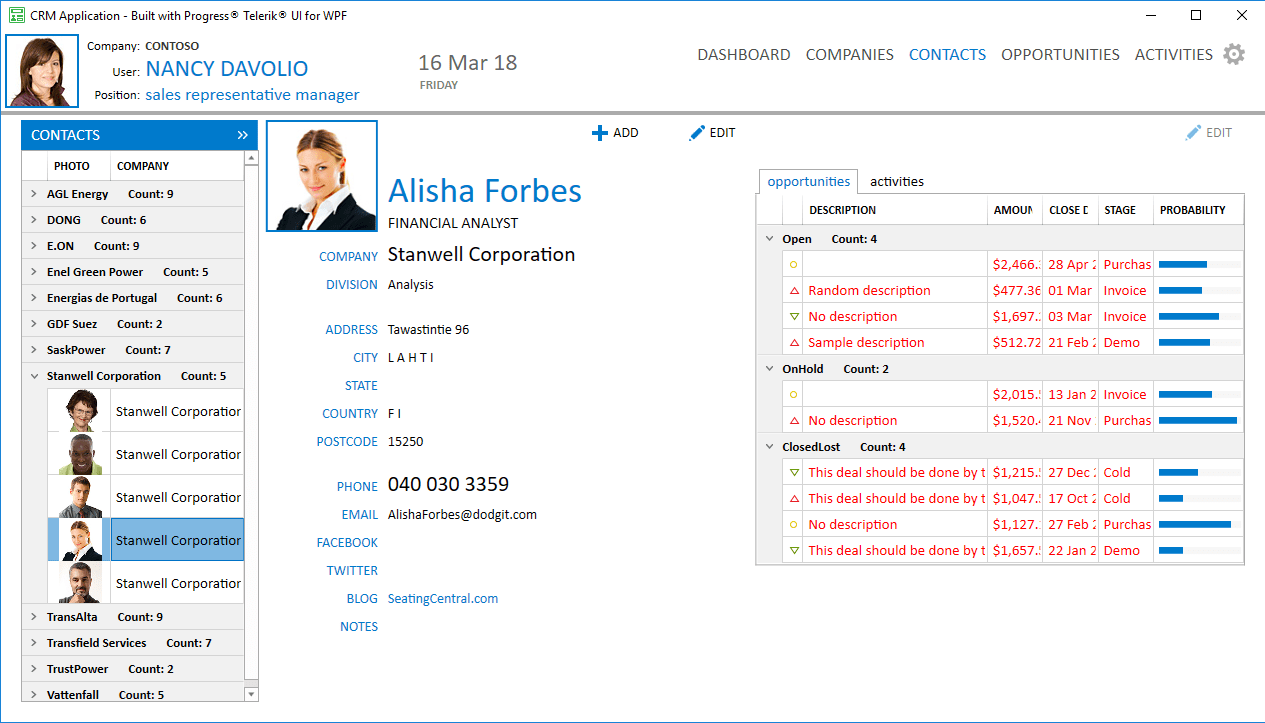This screenshot has width=1265, height=723.
Task: Click the PHOTO column header
Action: (78, 166)
